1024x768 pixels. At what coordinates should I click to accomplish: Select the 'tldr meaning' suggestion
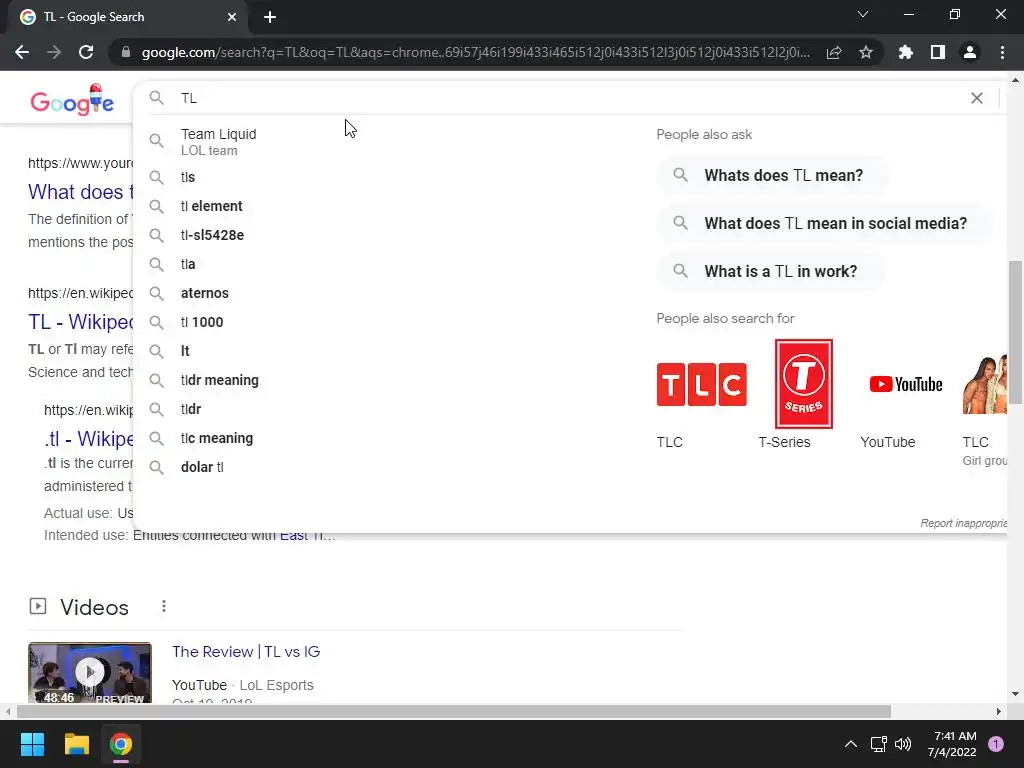[392, 380]
